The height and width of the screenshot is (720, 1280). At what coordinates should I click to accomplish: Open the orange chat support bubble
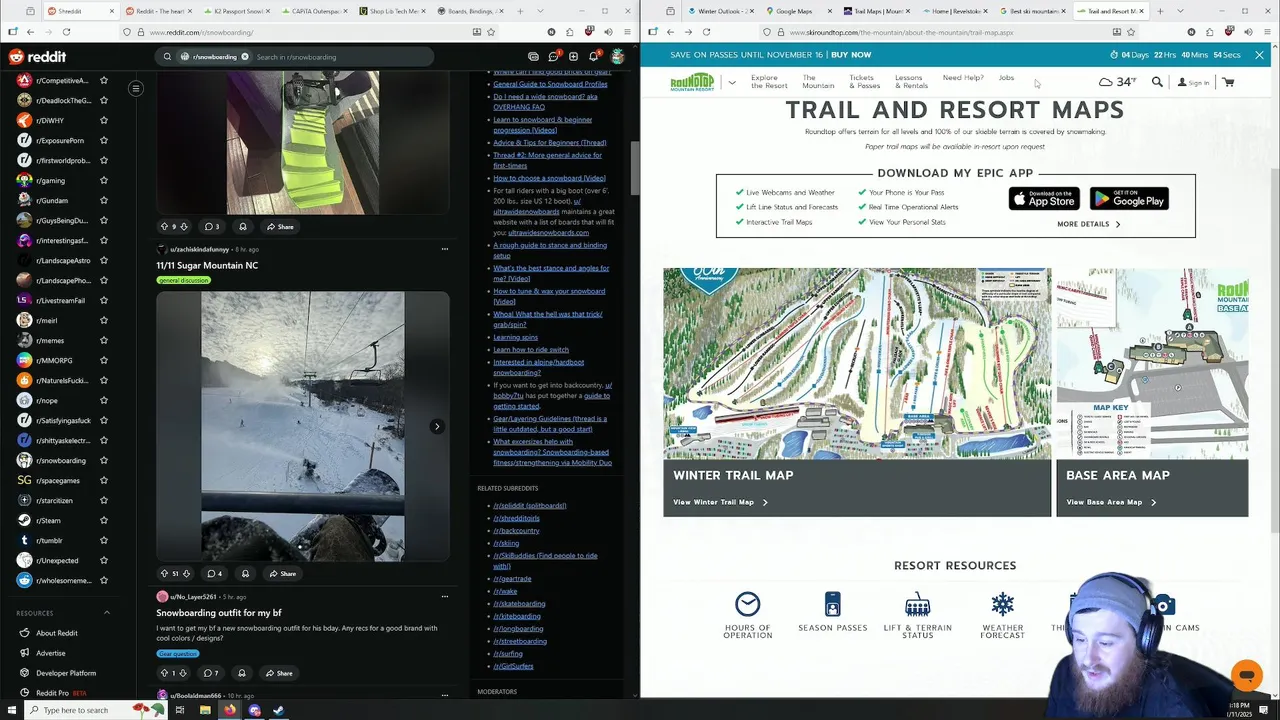click(x=1246, y=675)
